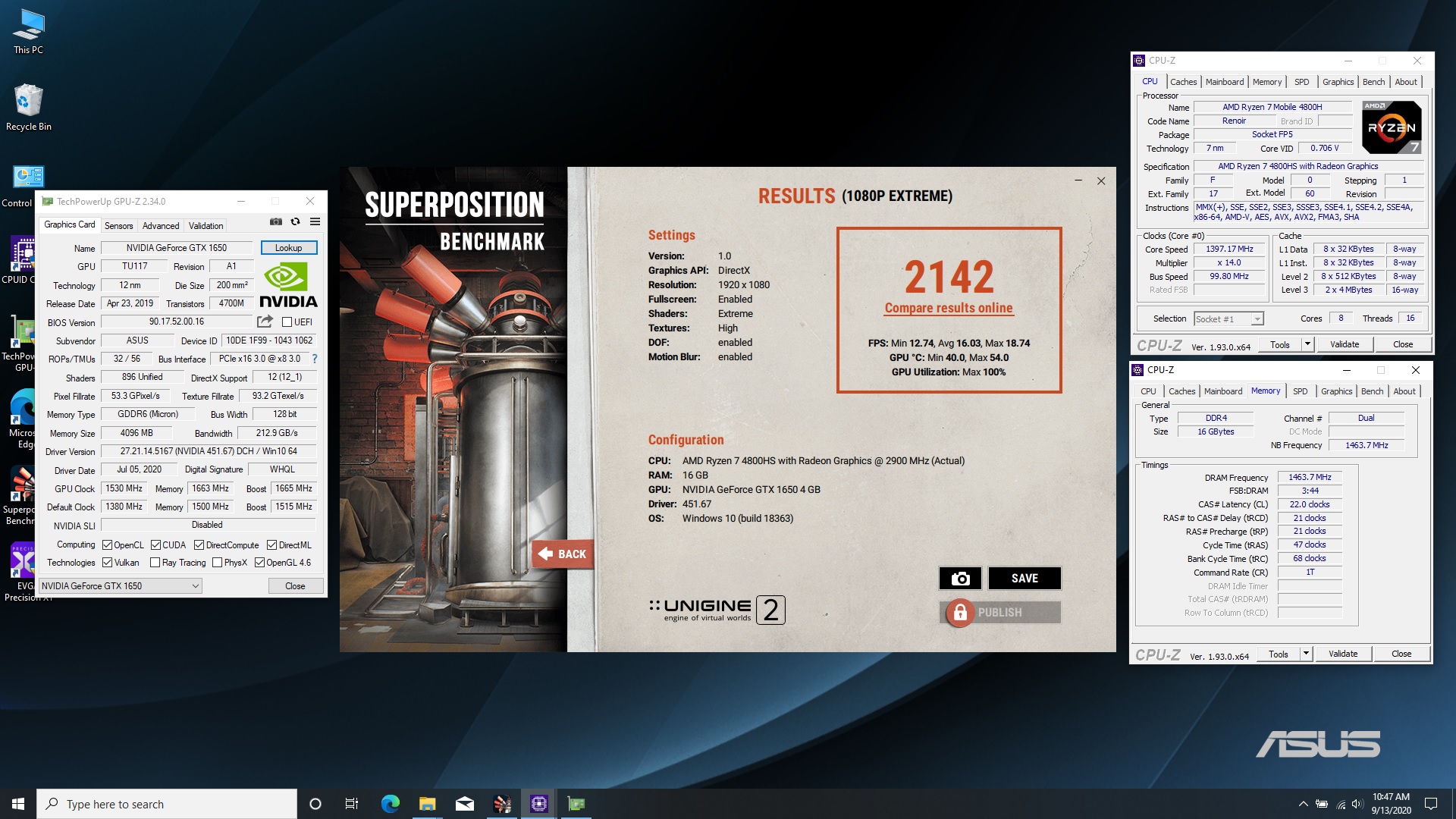
Task: Open SPD tab in bottom CPU-Z
Action: [1301, 391]
